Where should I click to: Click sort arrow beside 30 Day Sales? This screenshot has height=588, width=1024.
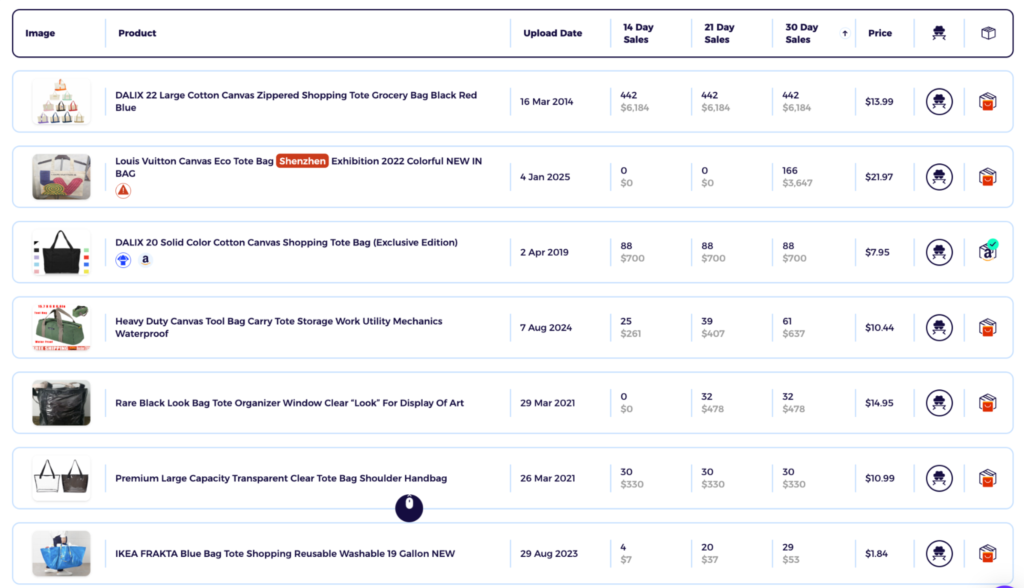[x=844, y=33]
